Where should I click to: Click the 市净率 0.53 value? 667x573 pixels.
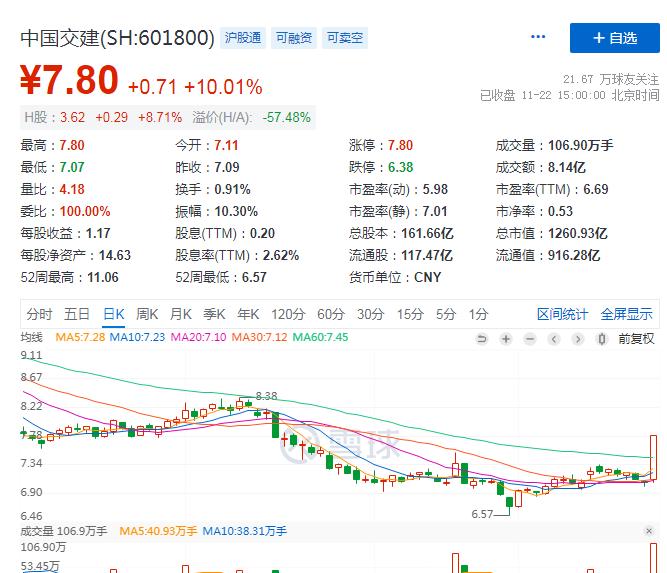[x=560, y=211]
